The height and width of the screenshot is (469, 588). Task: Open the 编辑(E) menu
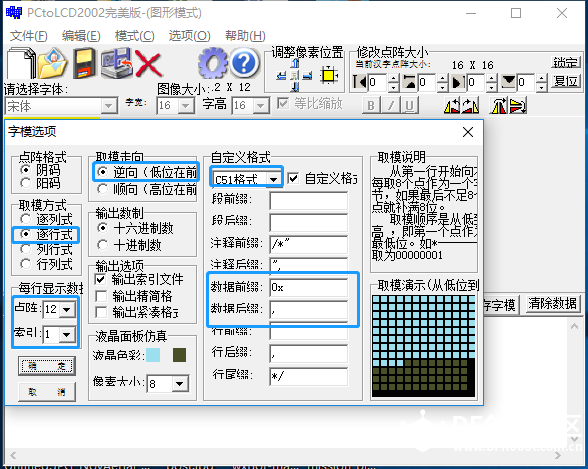(81, 36)
